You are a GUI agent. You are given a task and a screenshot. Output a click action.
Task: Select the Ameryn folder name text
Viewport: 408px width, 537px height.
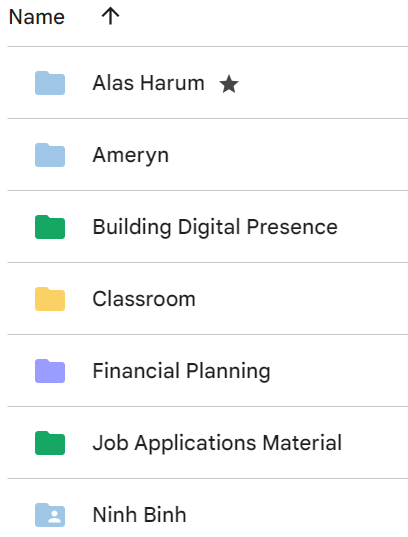tap(131, 156)
